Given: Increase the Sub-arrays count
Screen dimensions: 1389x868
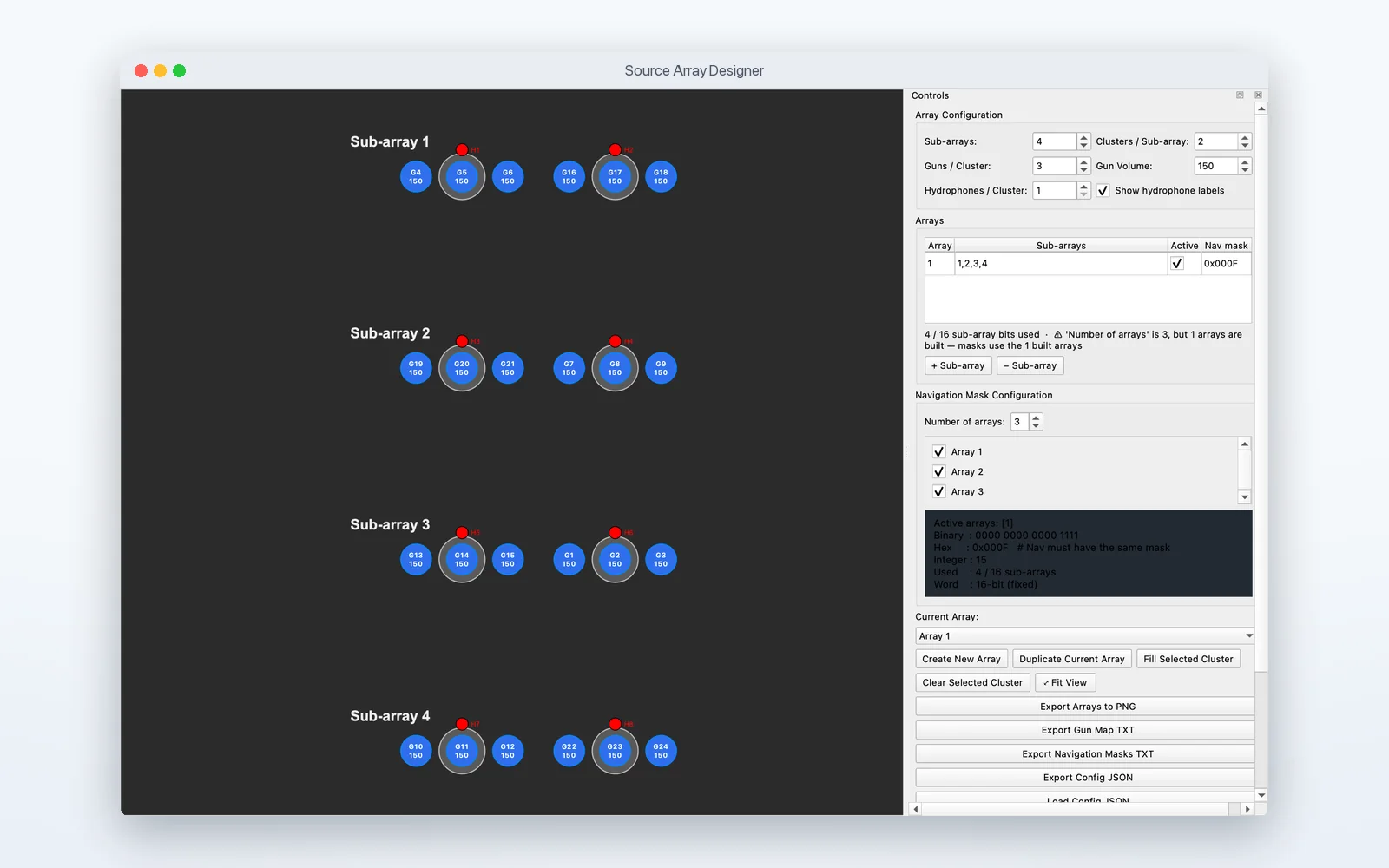Looking at the screenshot, I should click(1083, 137).
